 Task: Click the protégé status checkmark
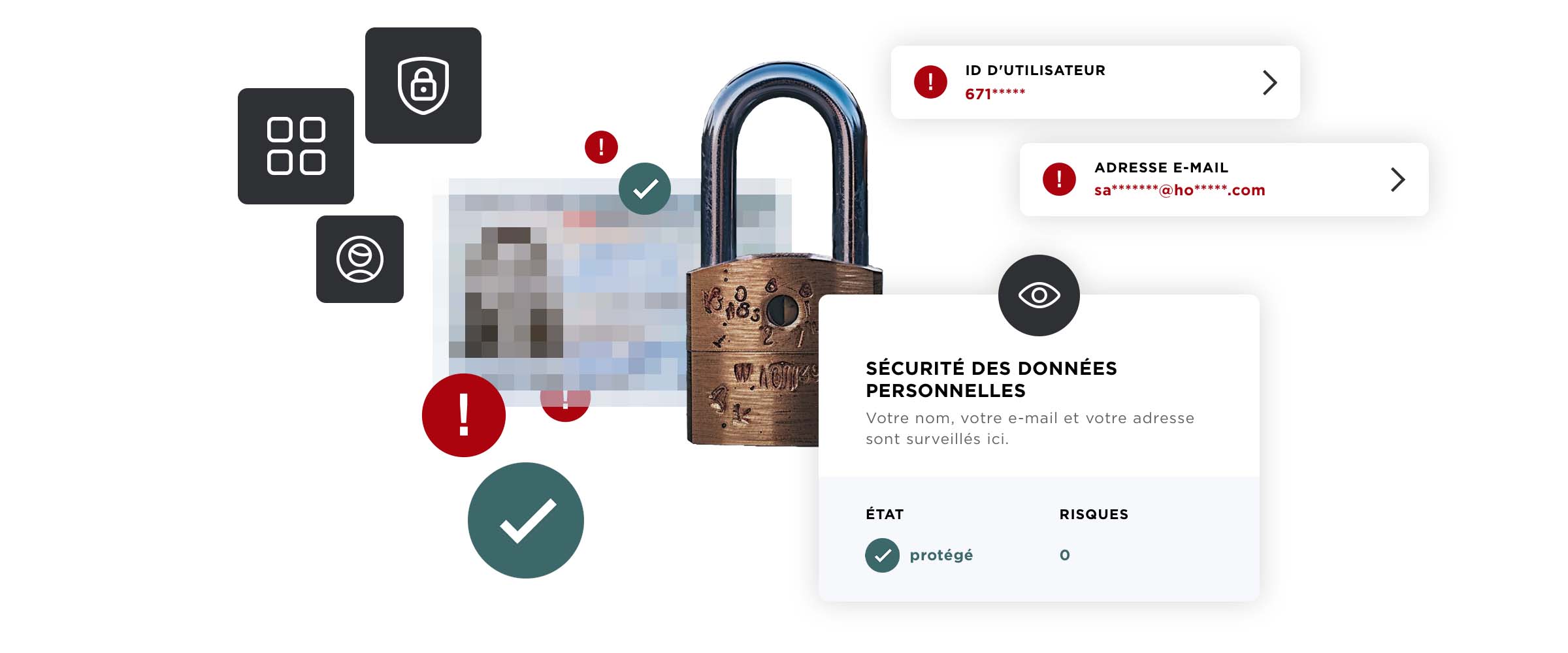(882, 555)
